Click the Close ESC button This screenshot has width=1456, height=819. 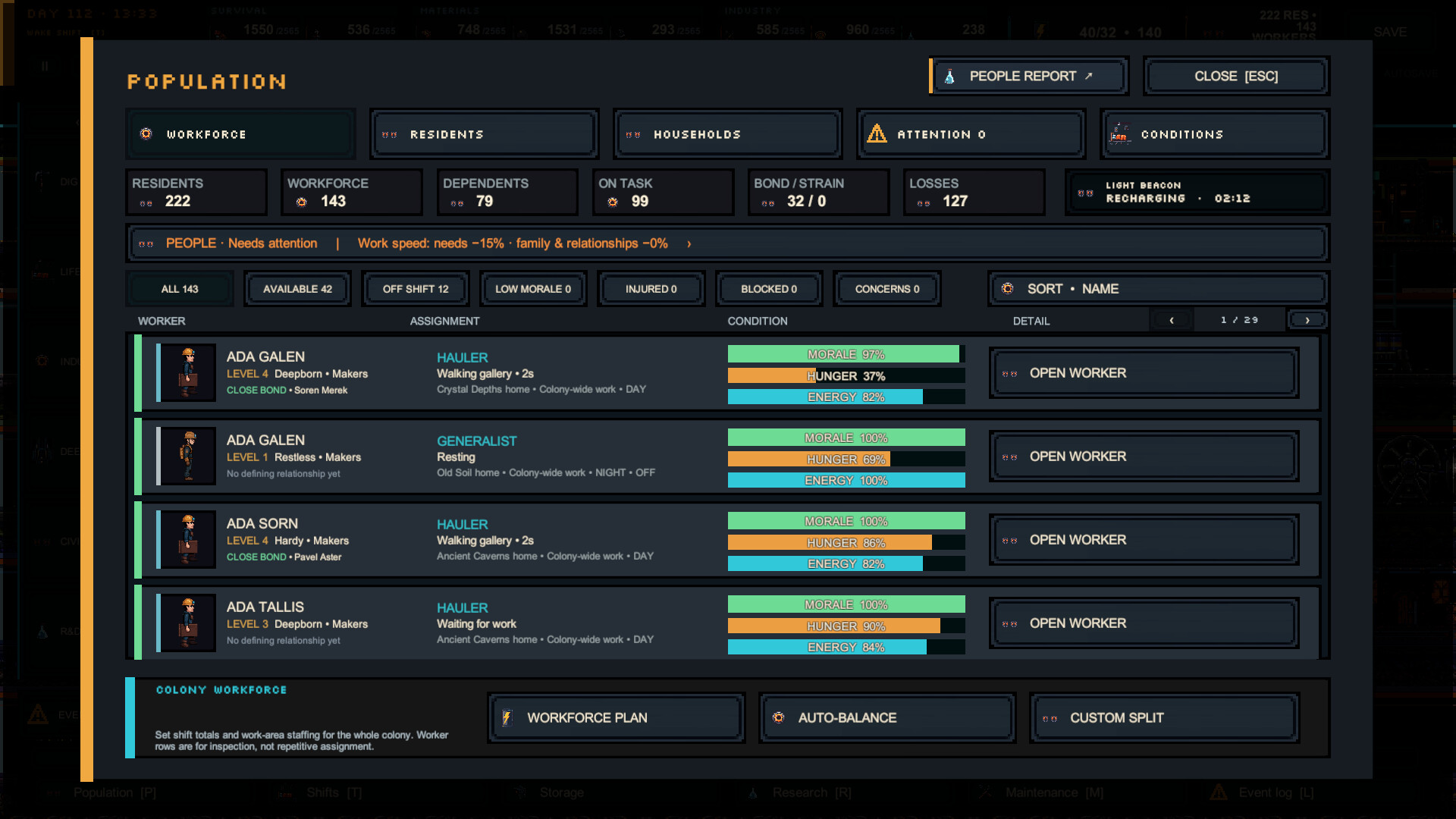(1236, 77)
